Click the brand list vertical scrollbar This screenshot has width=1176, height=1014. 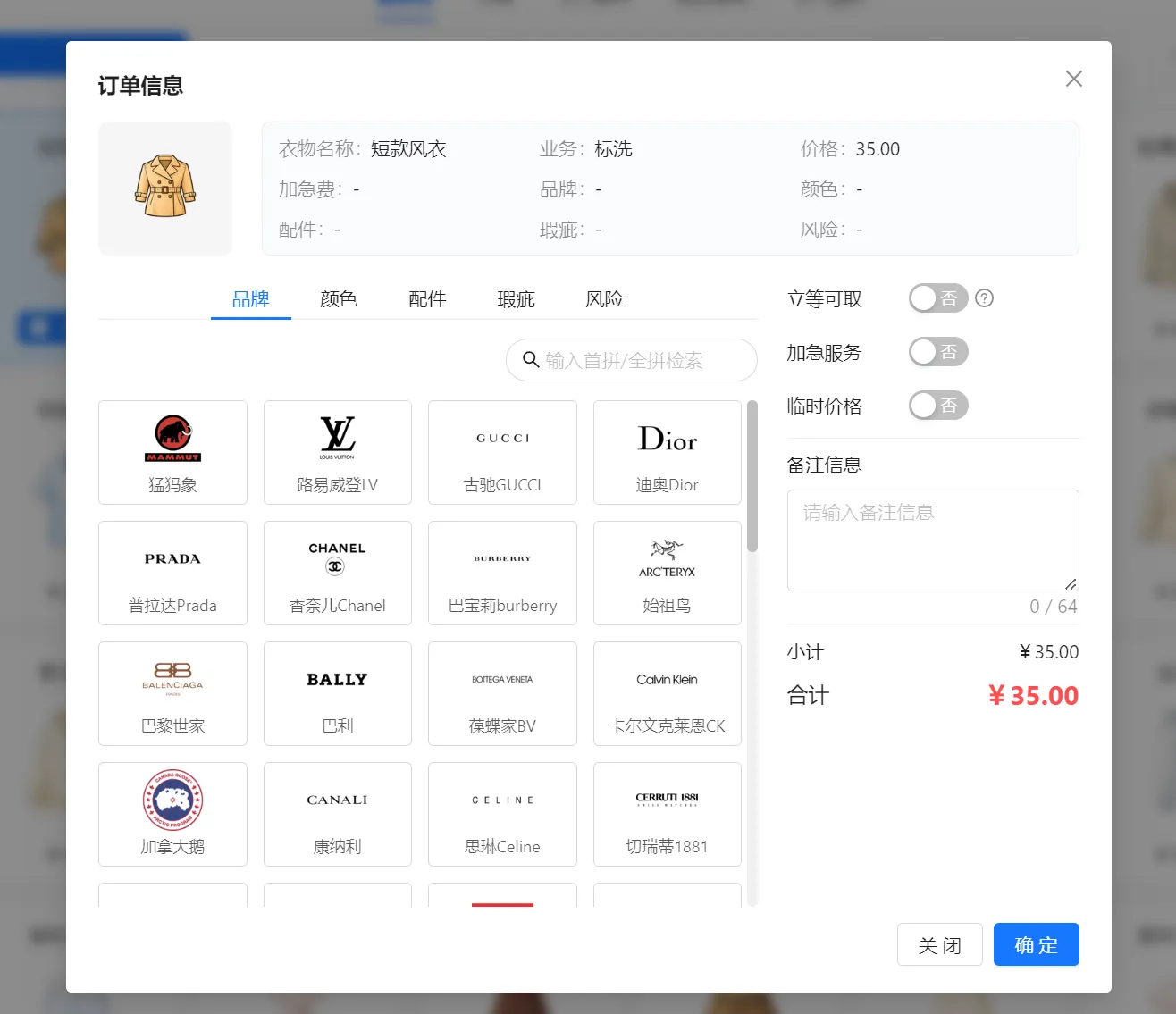coord(752,476)
